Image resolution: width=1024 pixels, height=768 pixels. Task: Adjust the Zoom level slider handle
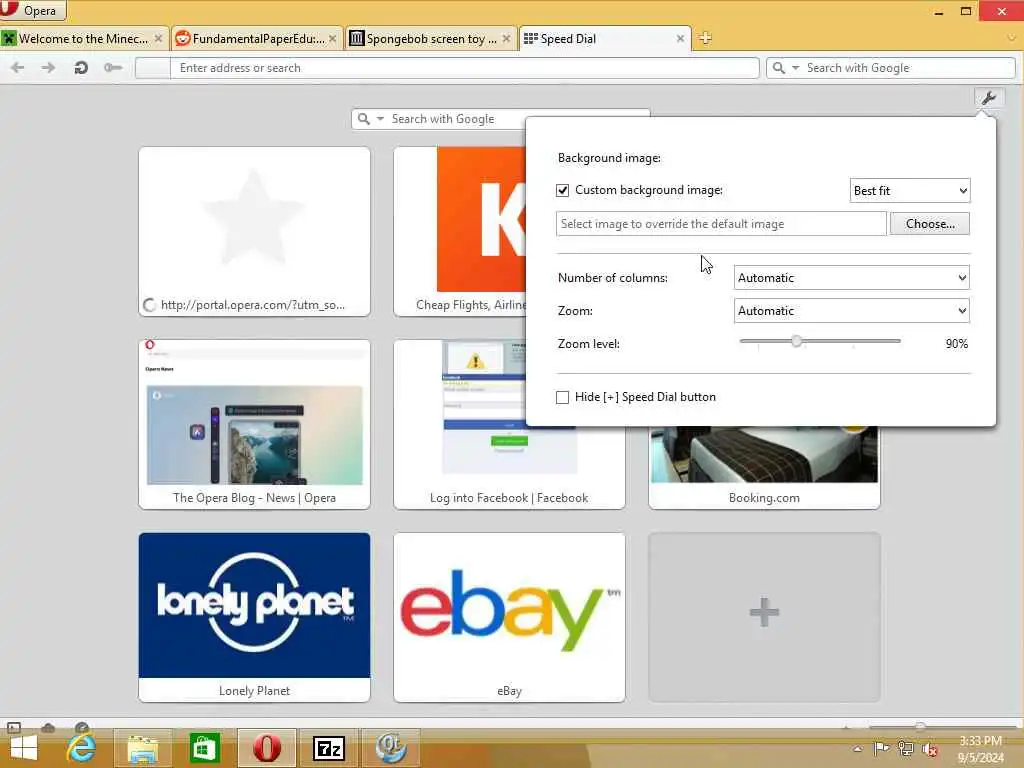(796, 341)
